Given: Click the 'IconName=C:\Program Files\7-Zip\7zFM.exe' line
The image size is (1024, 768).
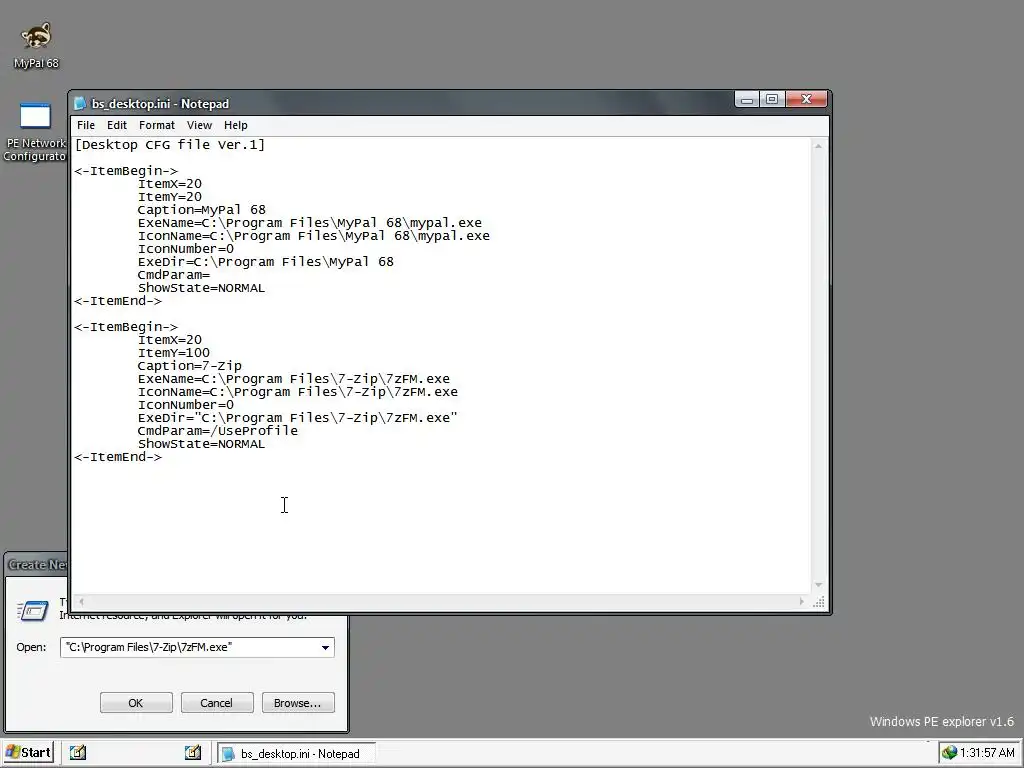Looking at the screenshot, I should 298,392.
